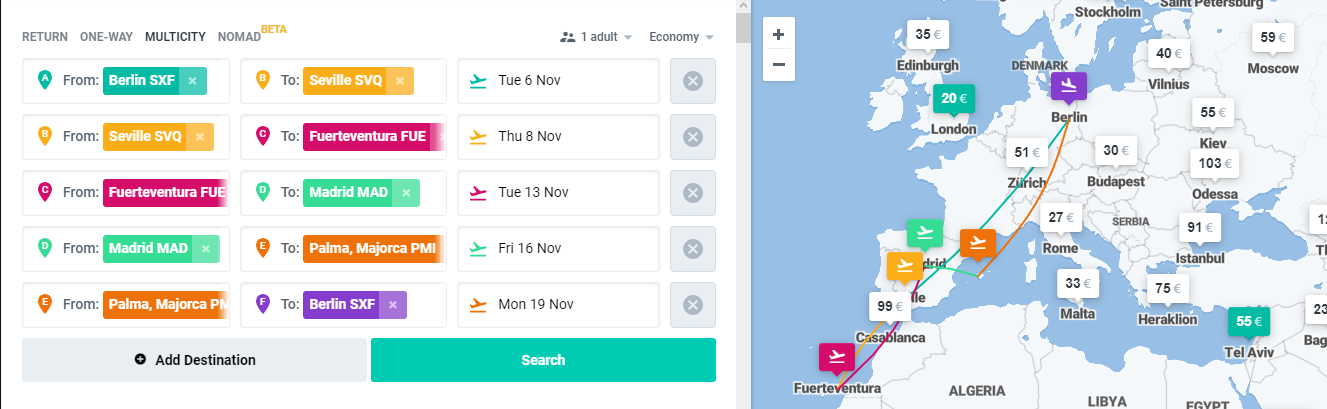Zoom out on the map
The image size is (1327, 409).
[779, 65]
